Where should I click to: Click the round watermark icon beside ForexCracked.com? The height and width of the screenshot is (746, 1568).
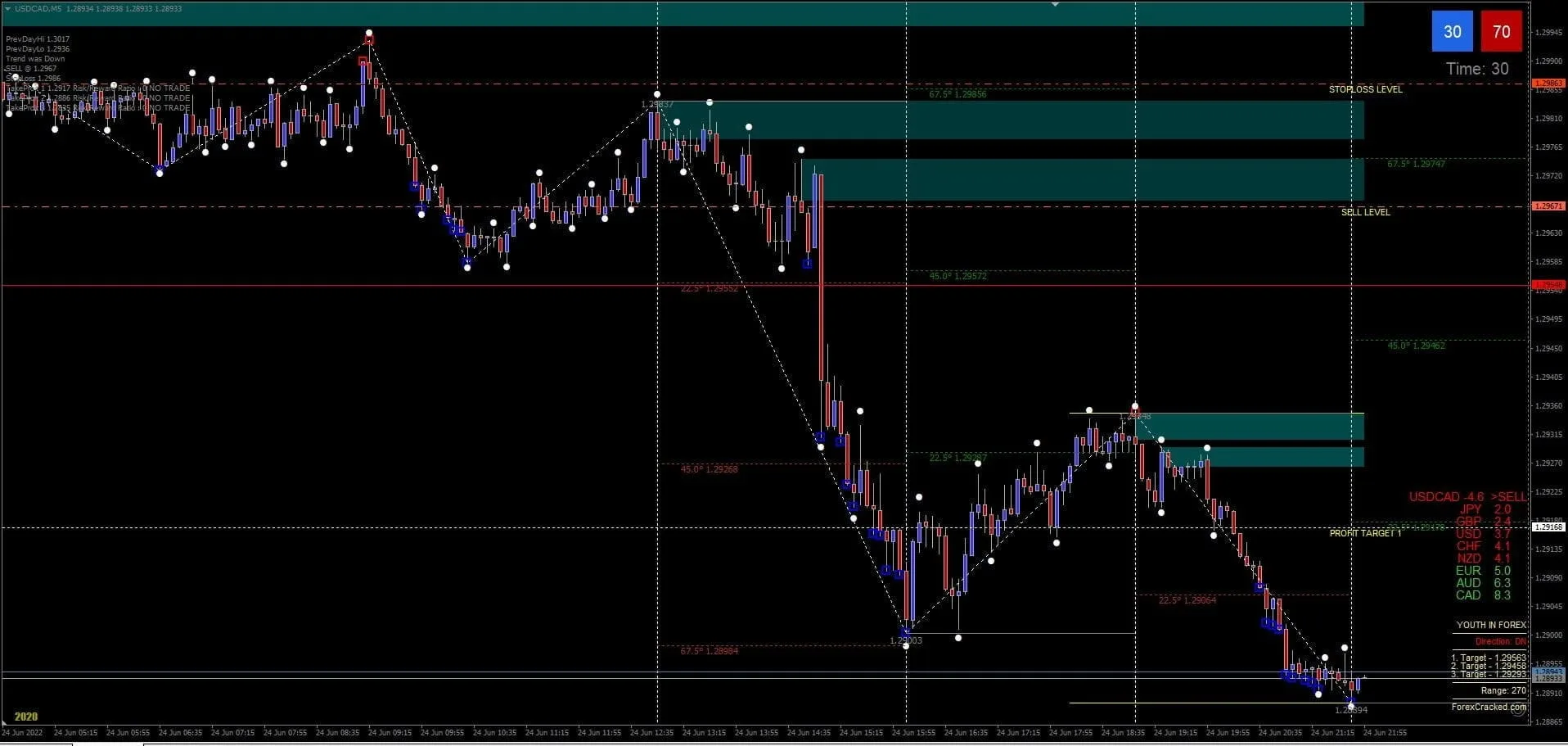1518,710
